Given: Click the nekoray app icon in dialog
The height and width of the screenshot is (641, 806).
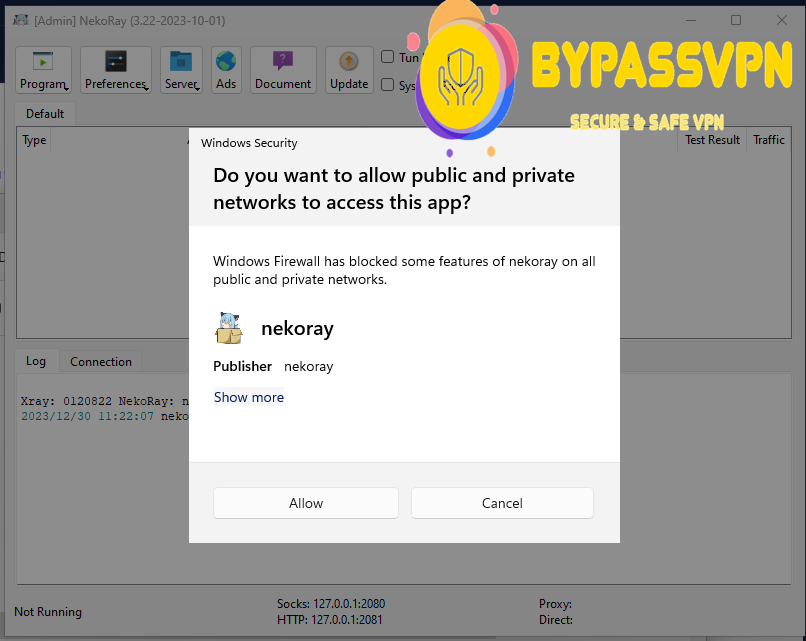Looking at the screenshot, I should pyautogui.click(x=228, y=328).
